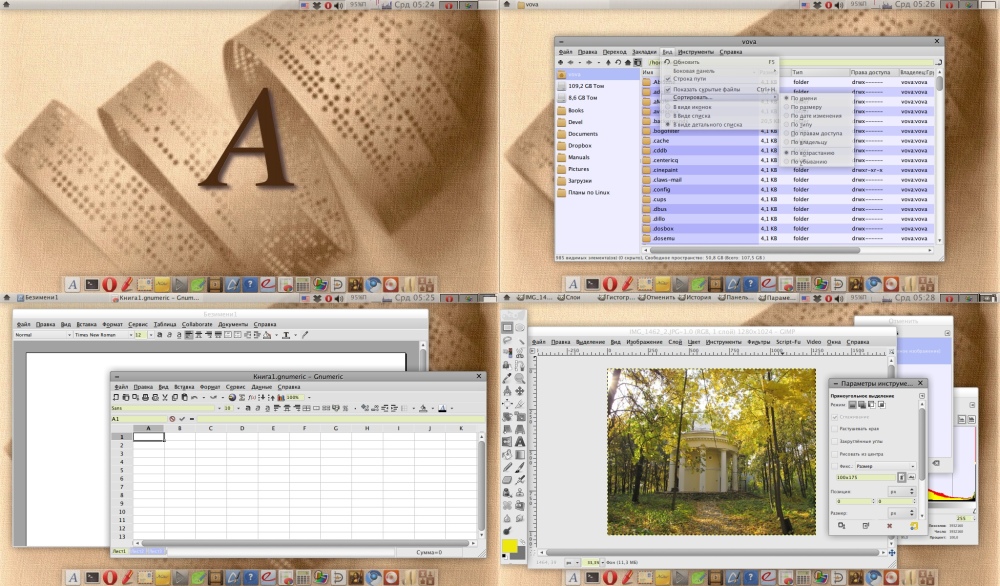
Task: Expand the 'Боковая панель' submenu entry
Action: point(720,71)
